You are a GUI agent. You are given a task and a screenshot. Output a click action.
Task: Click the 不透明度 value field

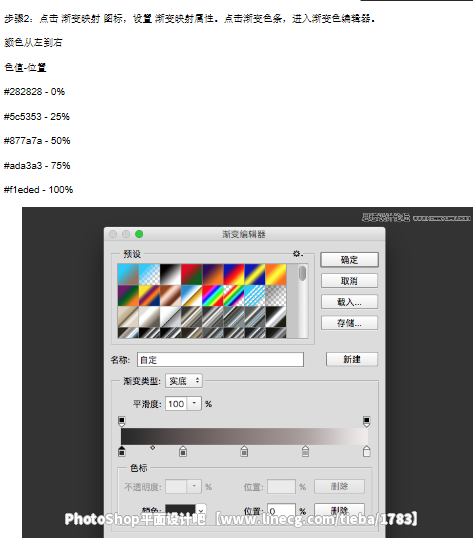(x=176, y=487)
